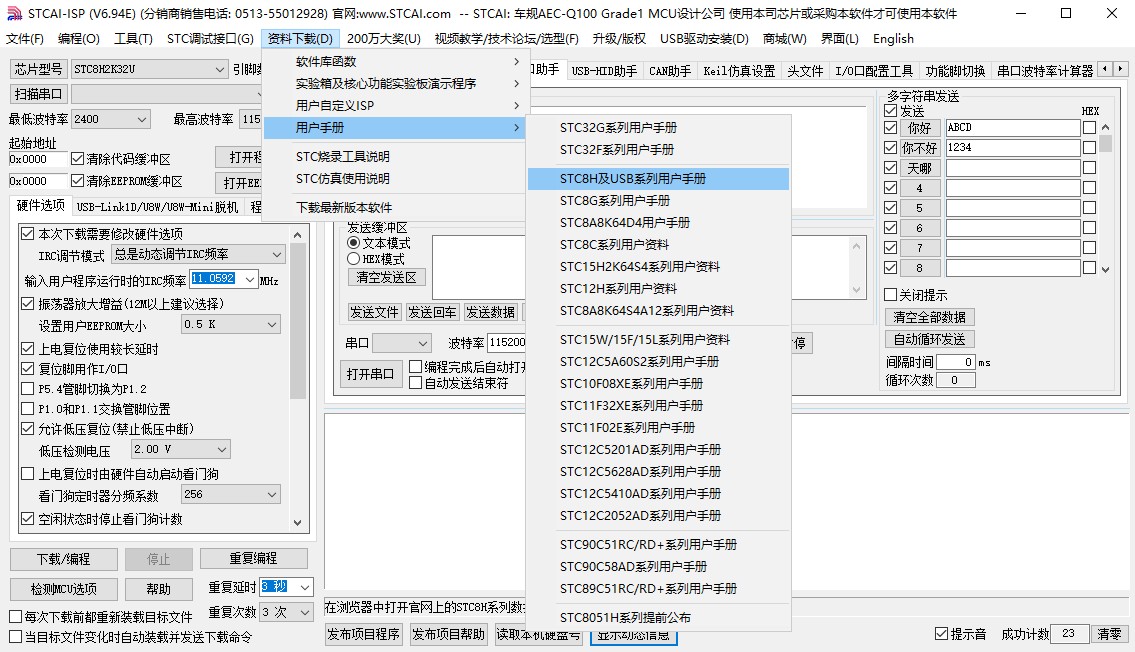Image resolution: width=1135 pixels, height=652 pixels.
Task: Open the 文件(F) menu
Action: (x=25, y=38)
